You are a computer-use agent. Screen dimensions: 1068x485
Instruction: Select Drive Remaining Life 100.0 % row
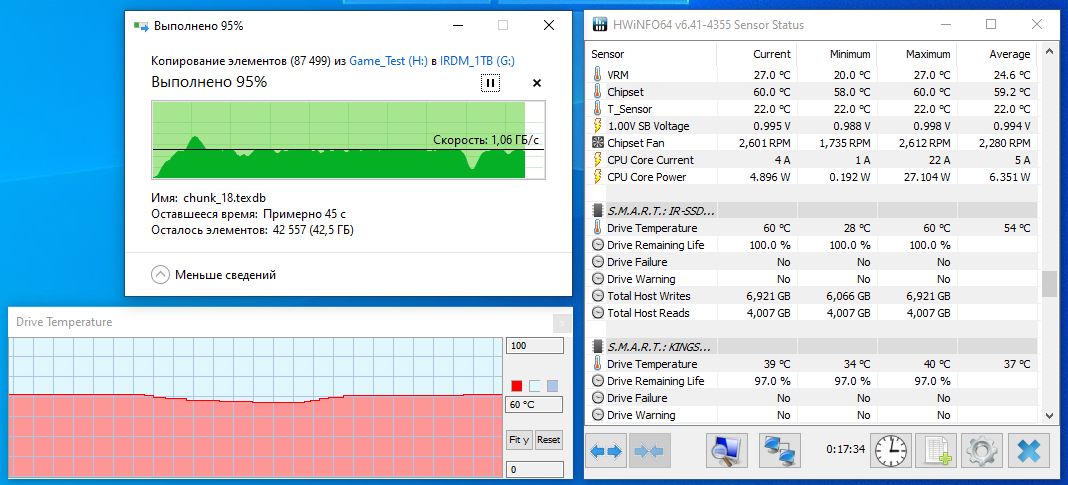click(x=813, y=245)
